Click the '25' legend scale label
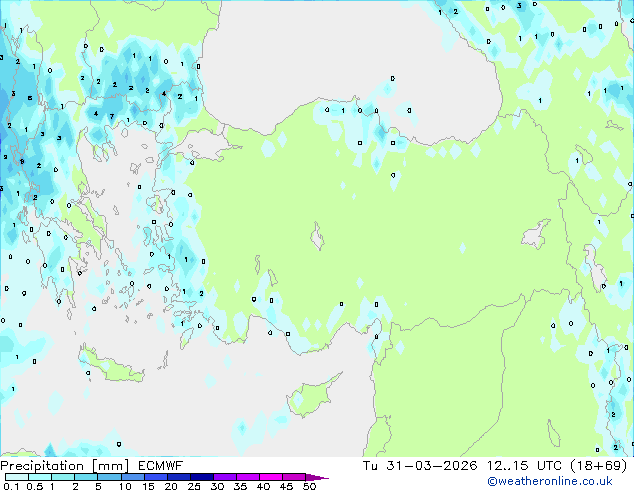The height and width of the screenshot is (490, 634). pos(194,486)
